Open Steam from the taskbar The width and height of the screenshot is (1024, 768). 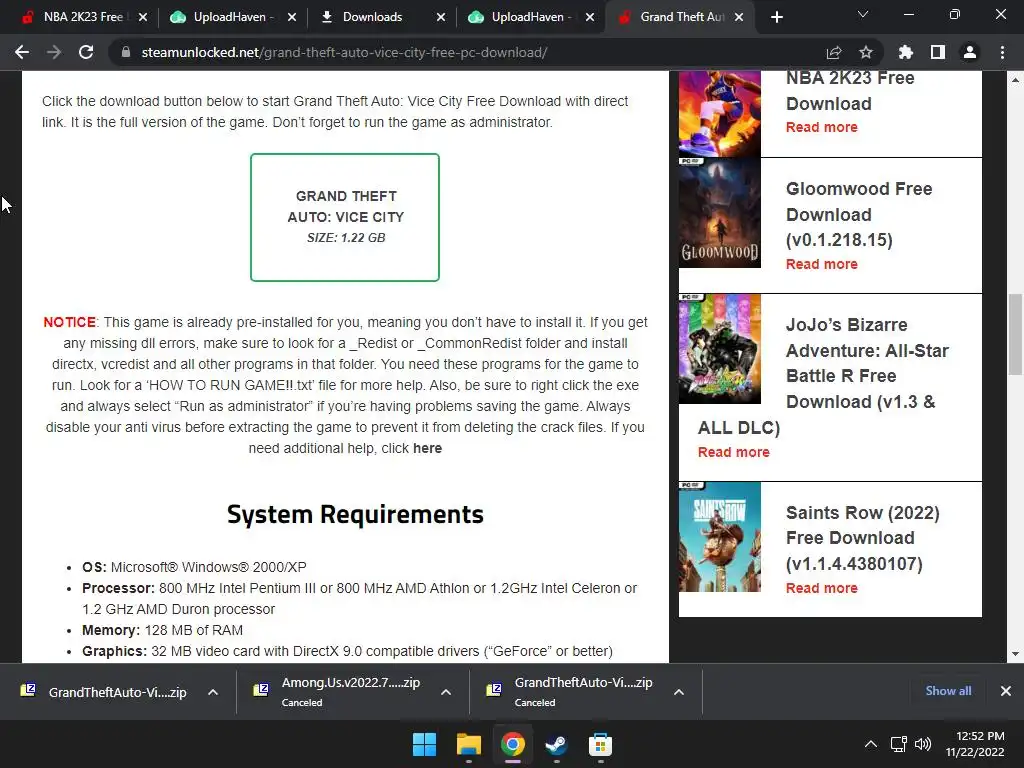556,744
